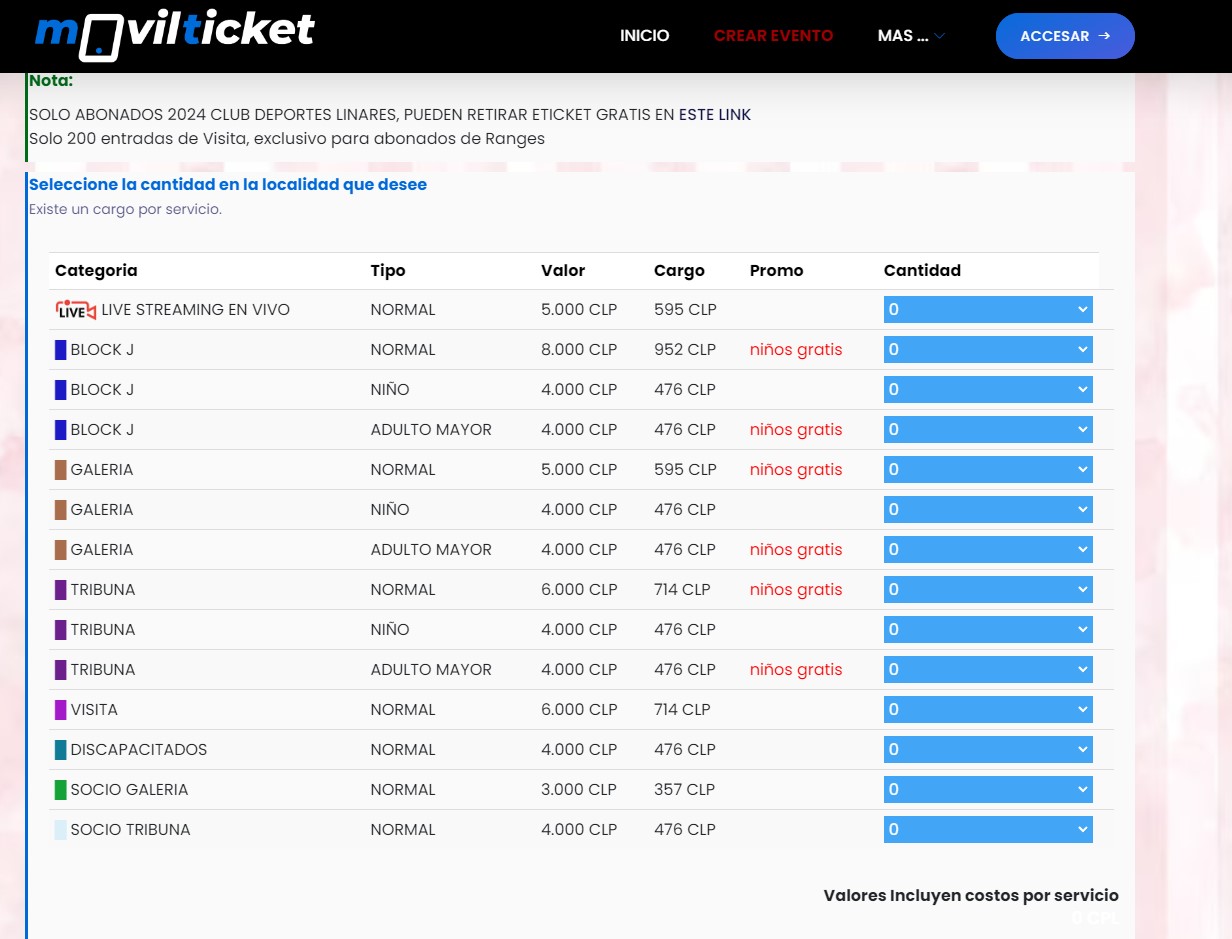
Task: Click the 'VISITA' category text
Action: coord(94,710)
